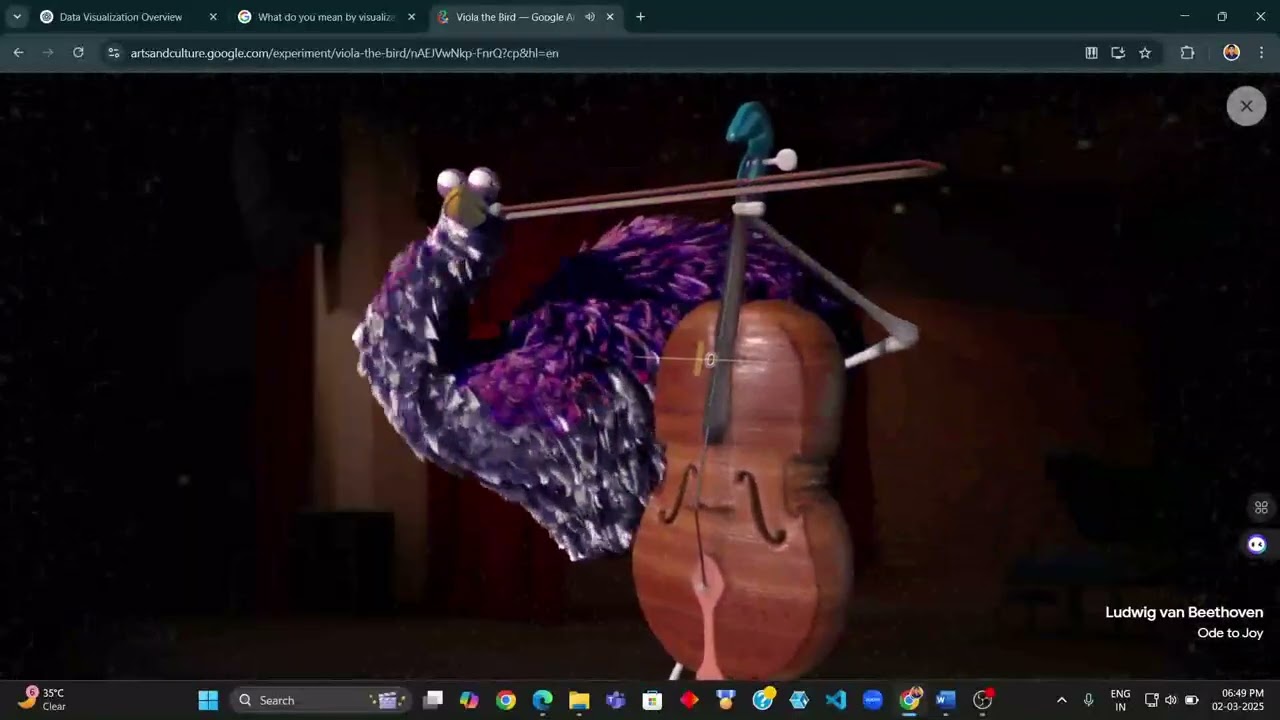Reload the current page
The height and width of the screenshot is (720, 1280).
tap(78, 53)
